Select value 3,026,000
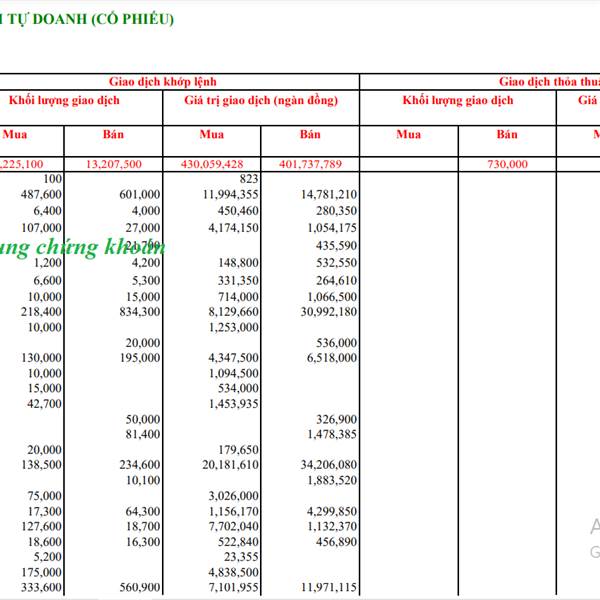 point(234,496)
